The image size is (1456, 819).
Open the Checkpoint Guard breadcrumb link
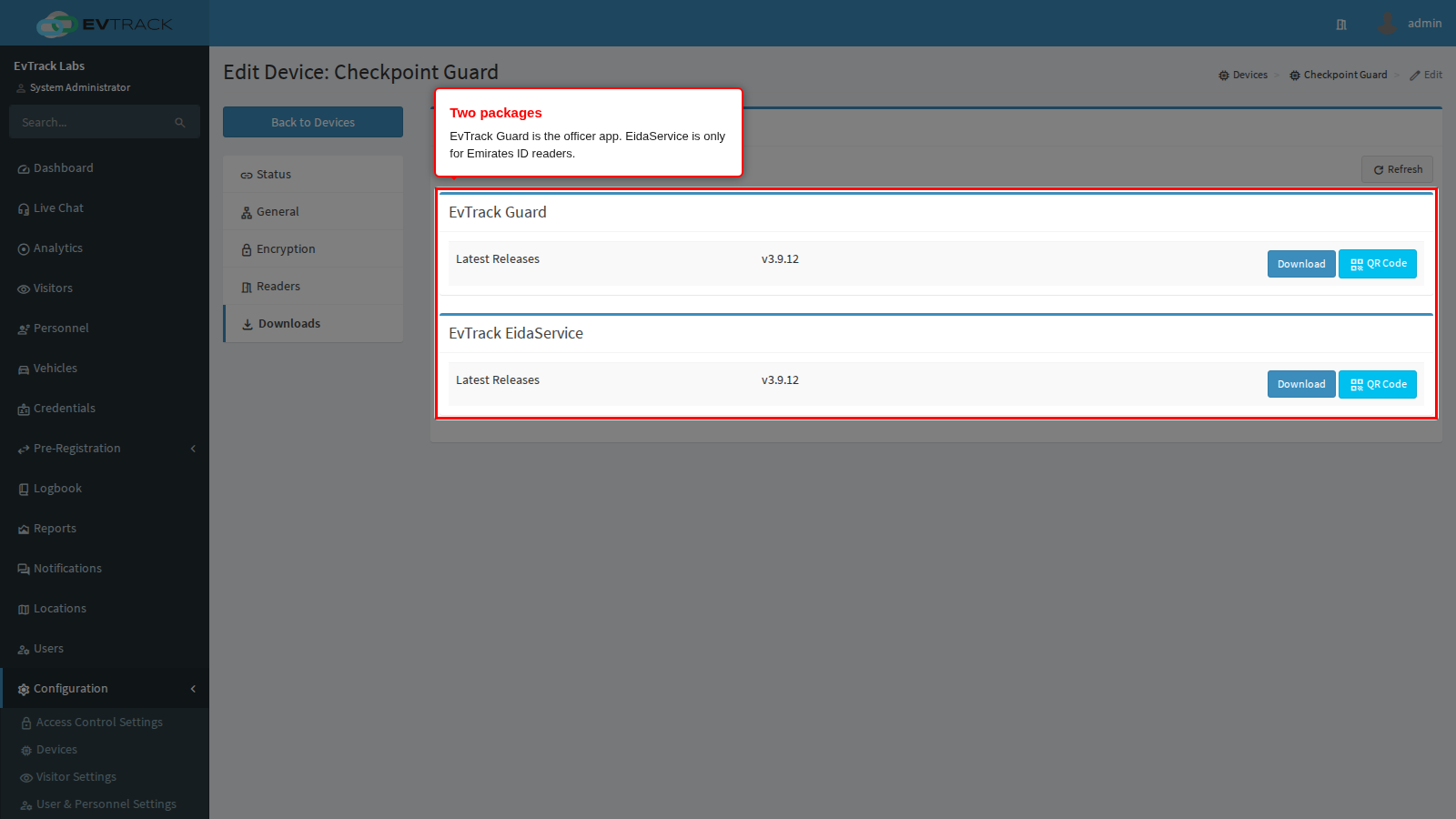tap(1339, 75)
